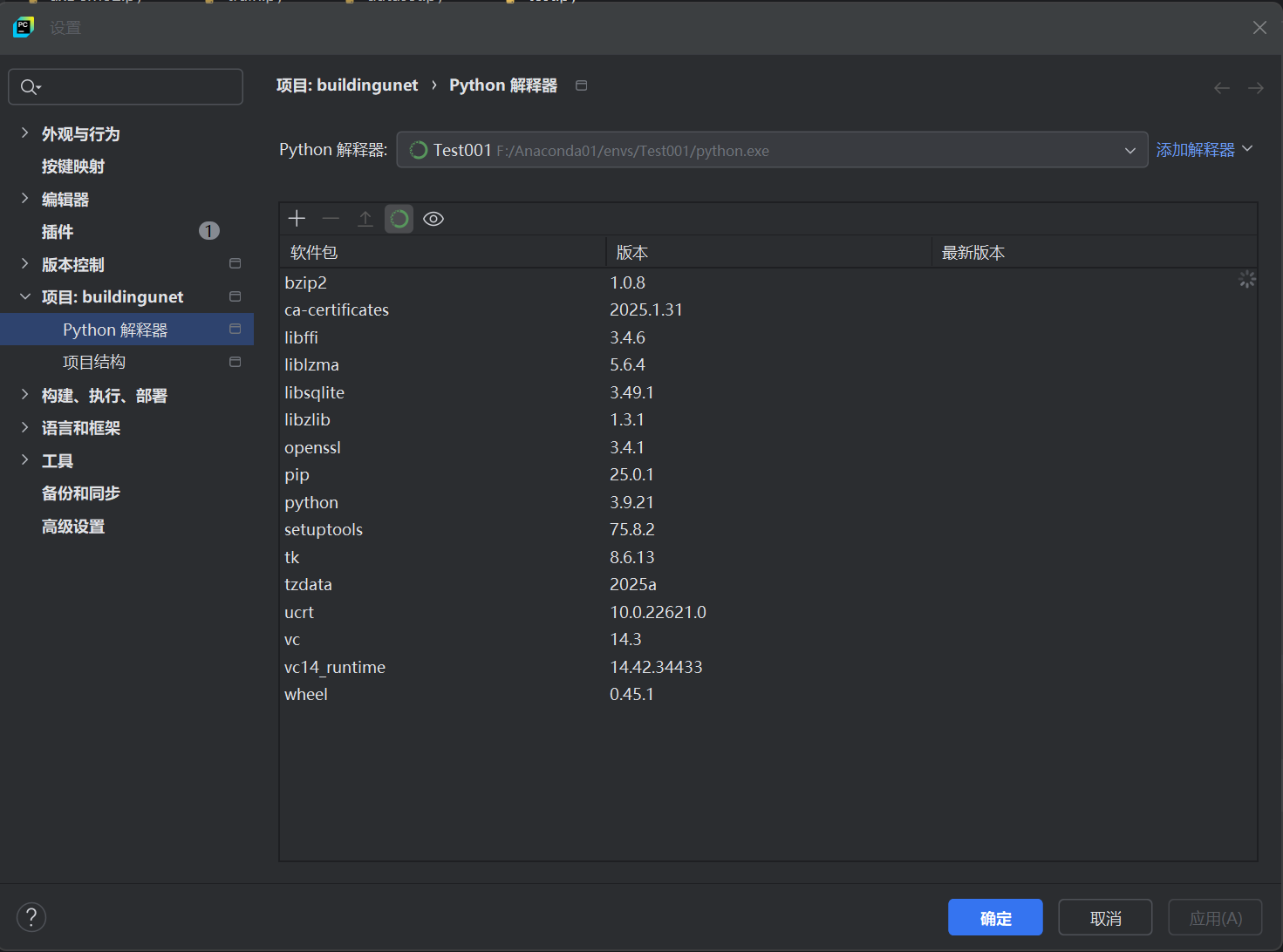The image size is (1283, 952).
Task: Click the project-level icon beside breadcrumb title
Action: pyautogui.click(x=582, y=85)
